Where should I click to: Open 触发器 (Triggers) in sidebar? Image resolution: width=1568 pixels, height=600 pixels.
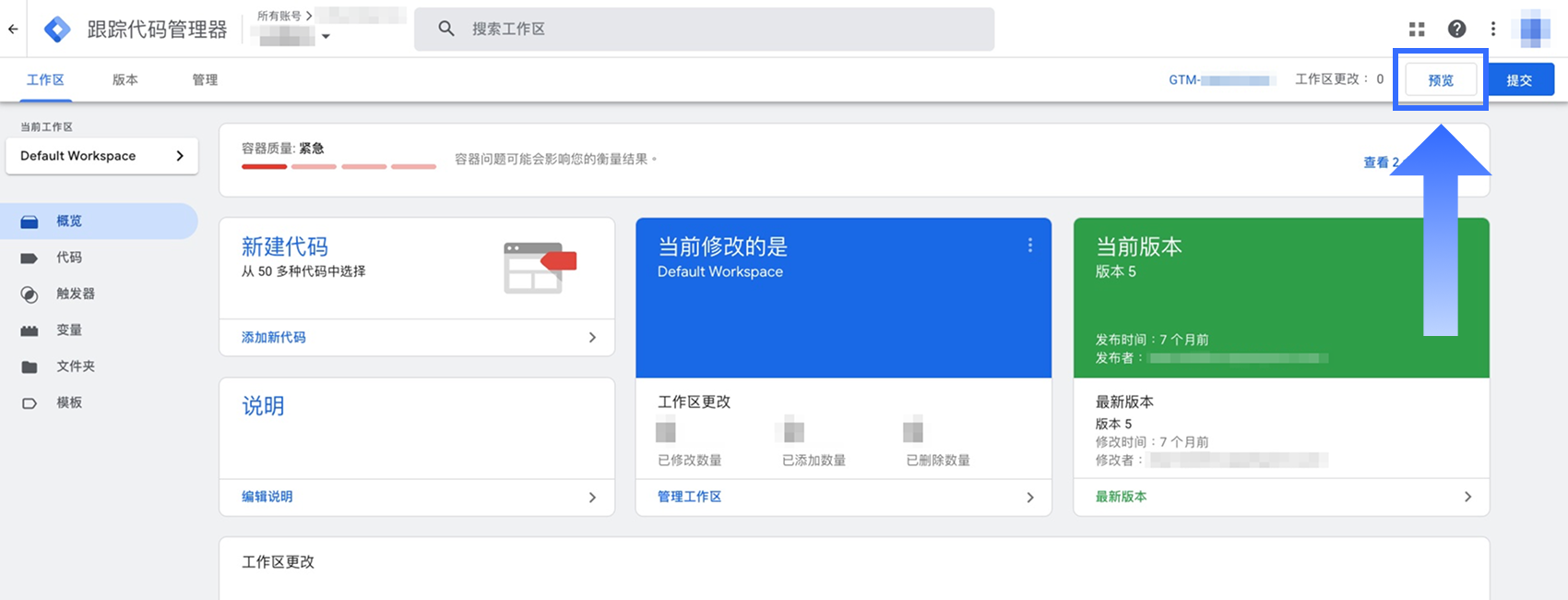pyautogui.click(x=75, y=294)
